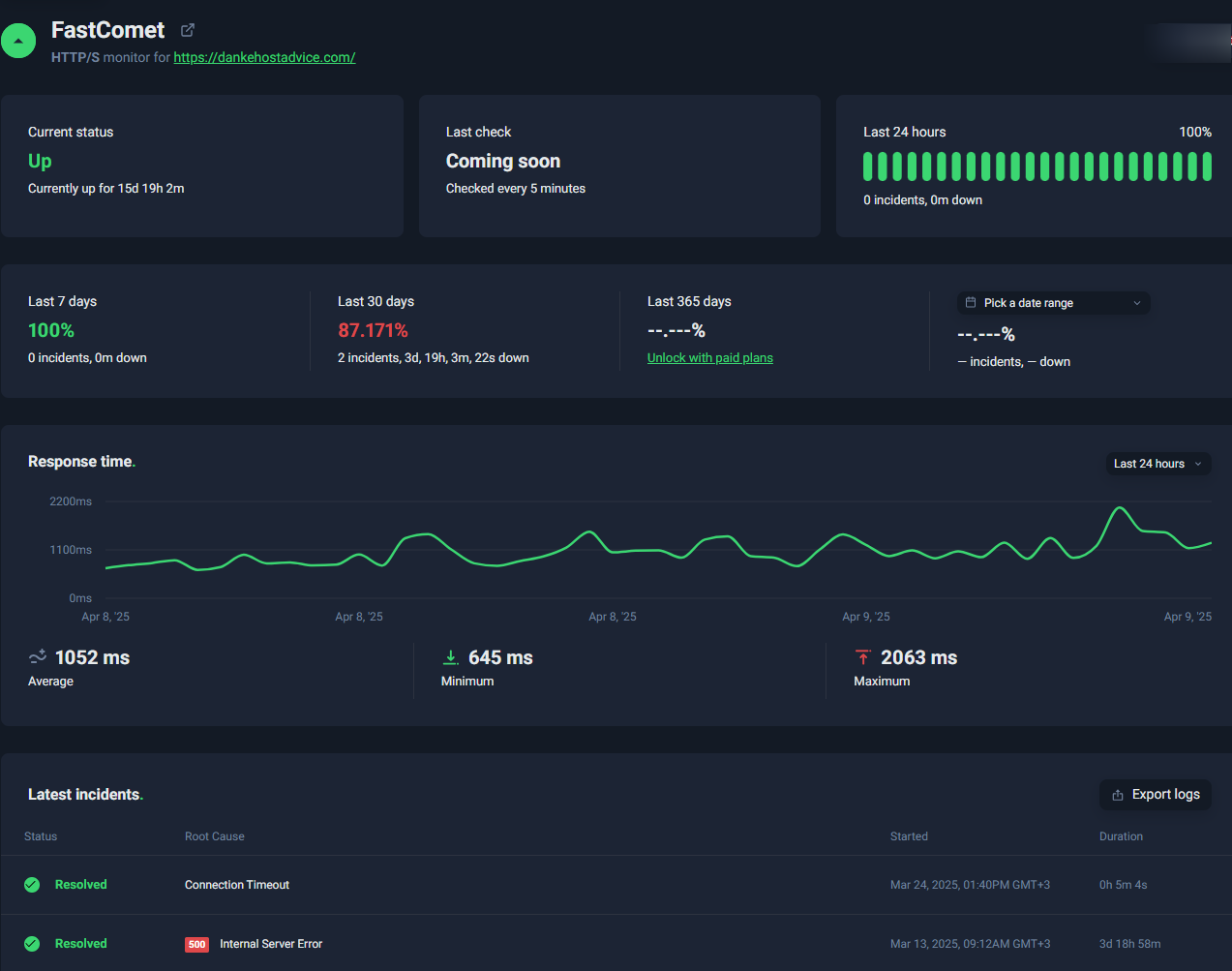Image resolution: width=1232 pixels, height=971 pixels.
Task: Select the Internal Server Error root cause
Action: tap(271, 944)
